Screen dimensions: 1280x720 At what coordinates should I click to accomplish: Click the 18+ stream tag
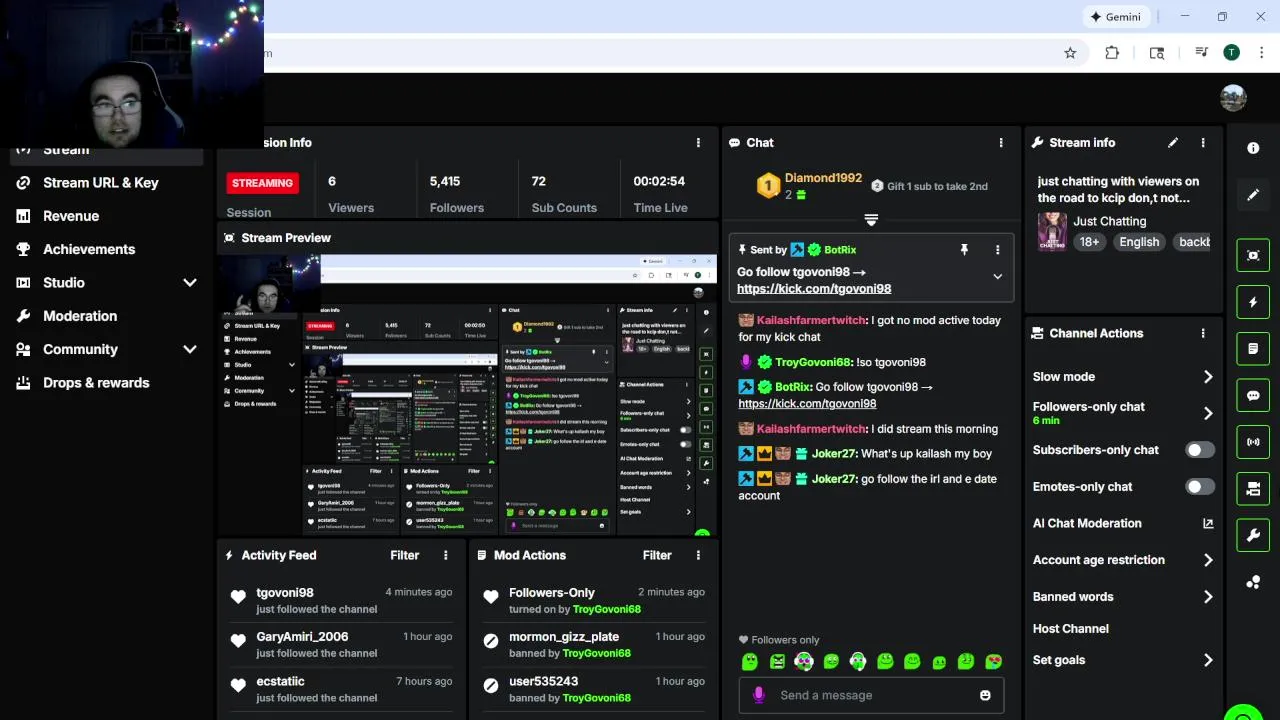[x=1089, y=242]
